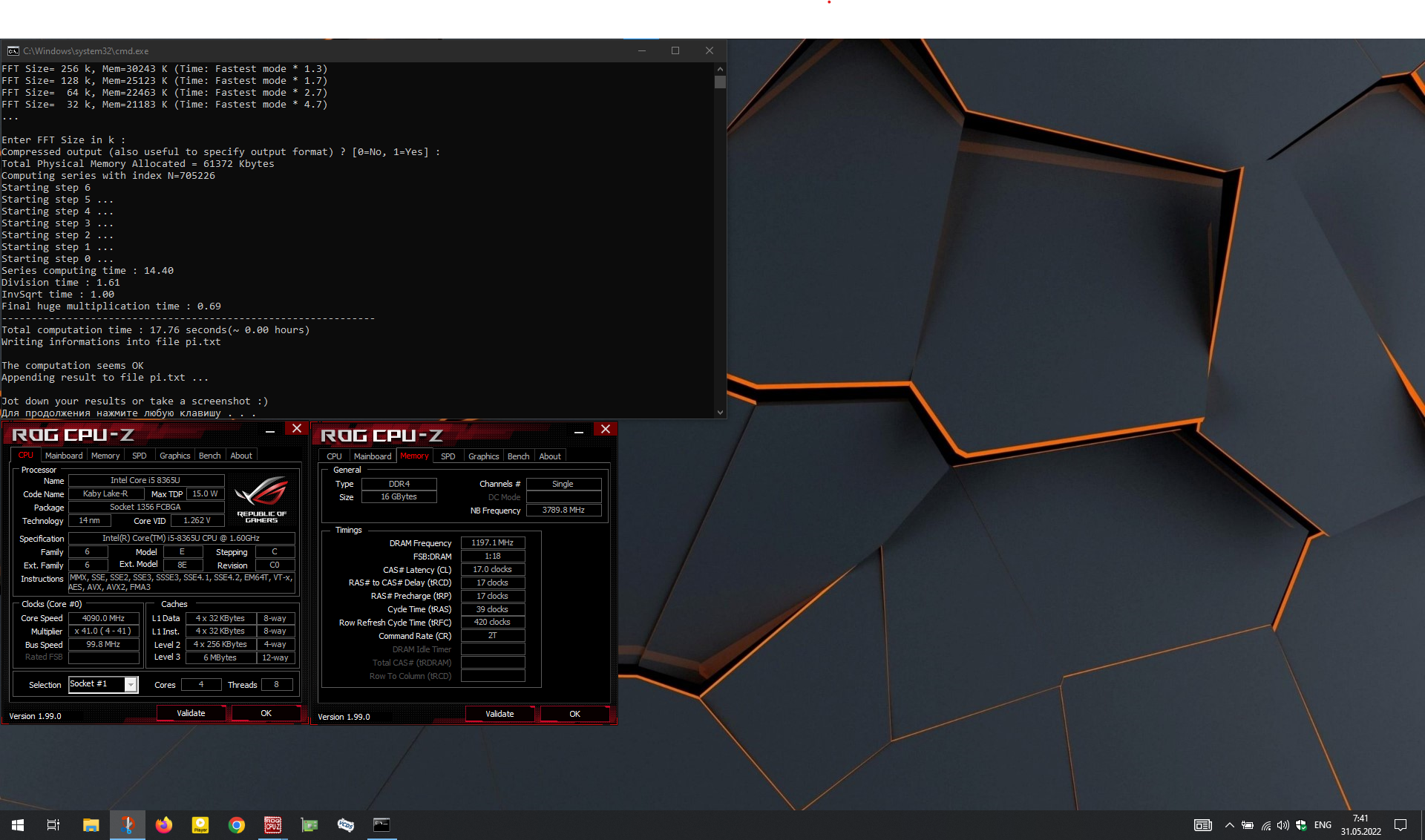This screenshot has height=840, width=1425.
Task: Close the right ROG CPU-Z window
Action: (606, 430)
